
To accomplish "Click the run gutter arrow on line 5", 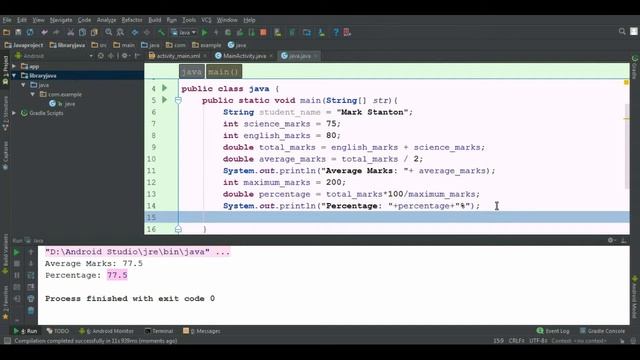I will click(x=164, y=100).
